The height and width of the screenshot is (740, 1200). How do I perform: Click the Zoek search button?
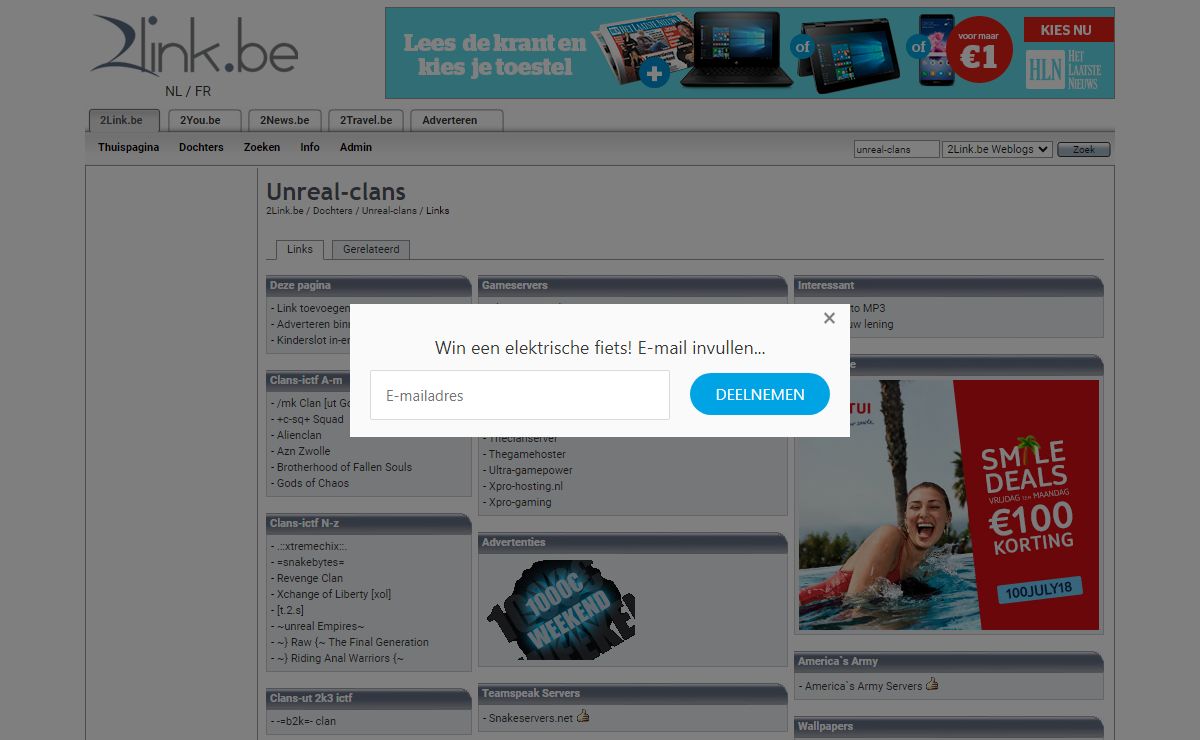tap(1084, 149)
